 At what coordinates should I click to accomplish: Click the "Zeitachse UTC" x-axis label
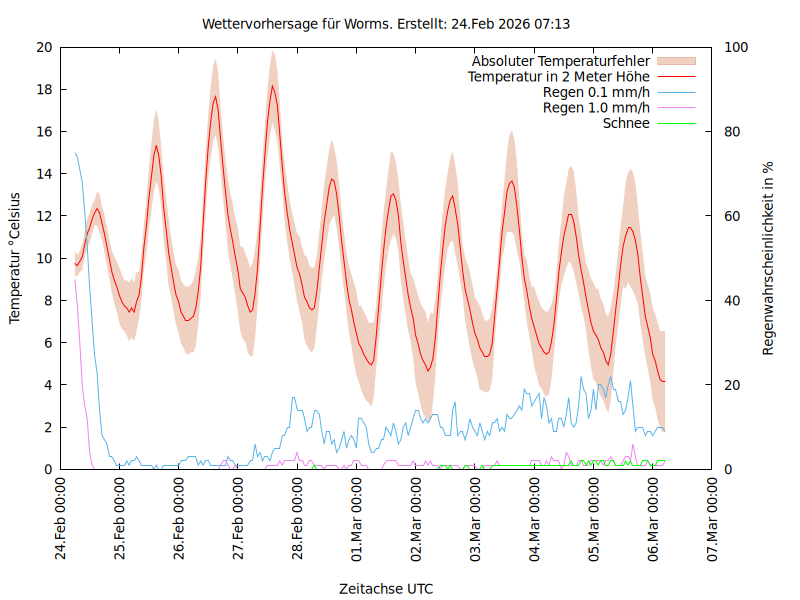click(x=386, y=588)
